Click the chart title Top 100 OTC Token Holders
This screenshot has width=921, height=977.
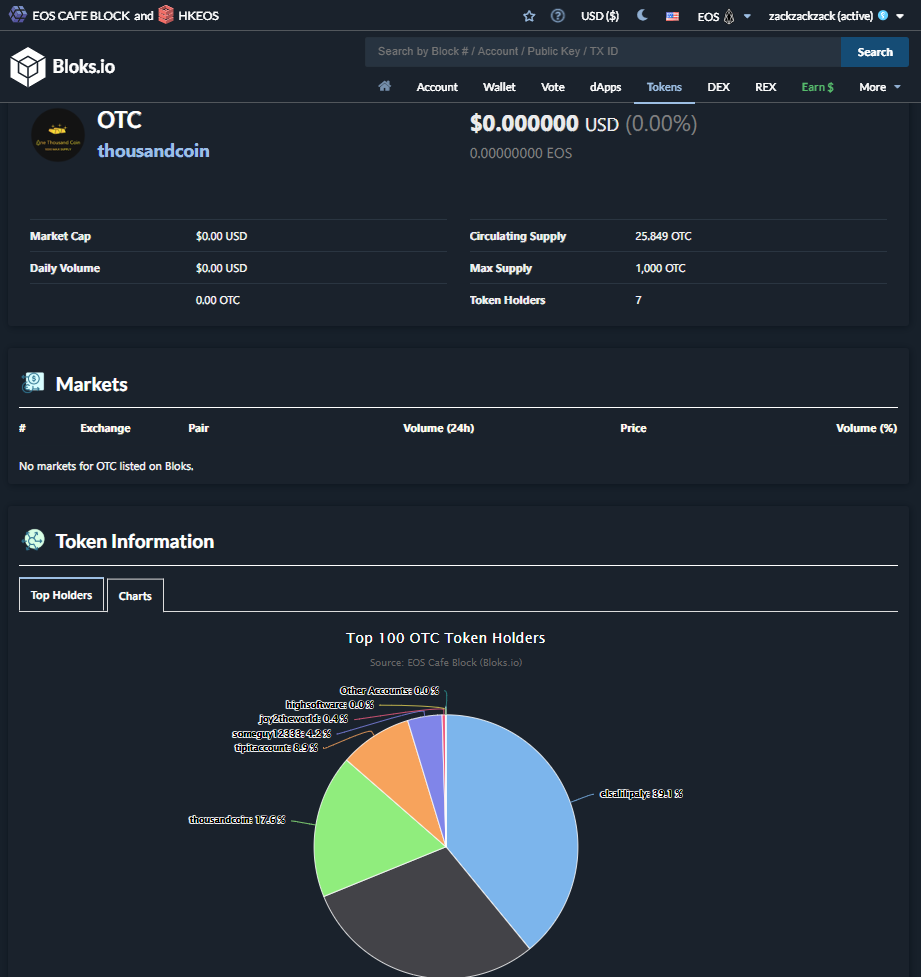(446, 638)
